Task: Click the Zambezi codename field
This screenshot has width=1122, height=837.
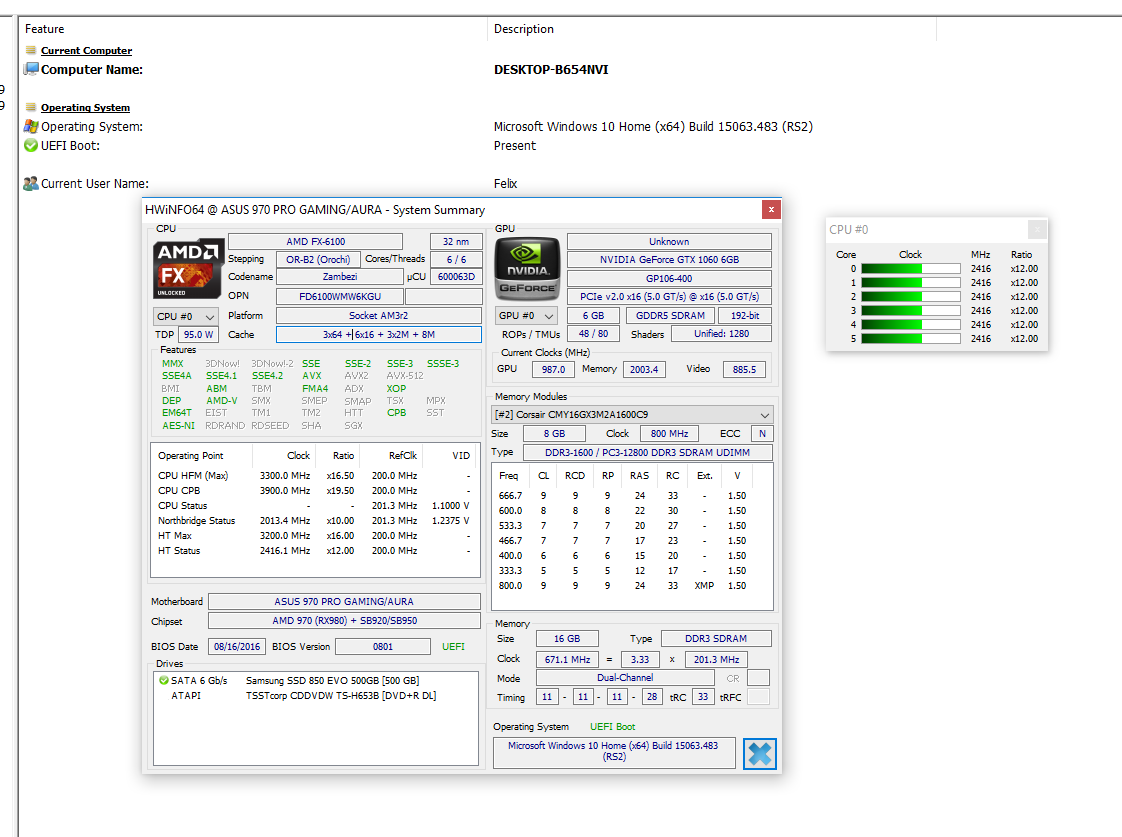Action: [x=340, y=276]
